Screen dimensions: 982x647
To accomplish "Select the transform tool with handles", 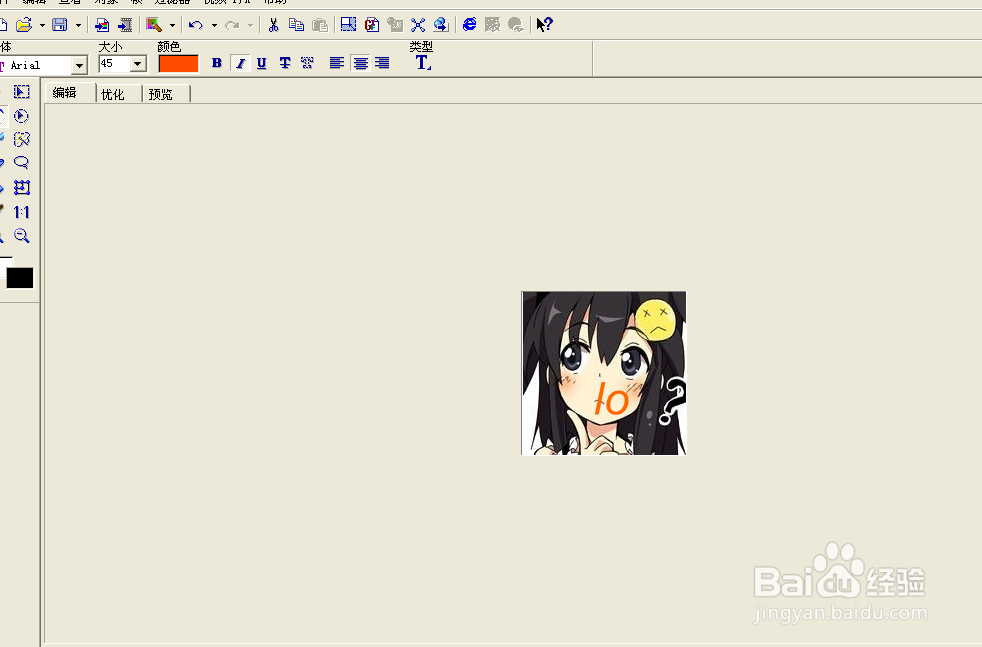I will tap(22, 187).
